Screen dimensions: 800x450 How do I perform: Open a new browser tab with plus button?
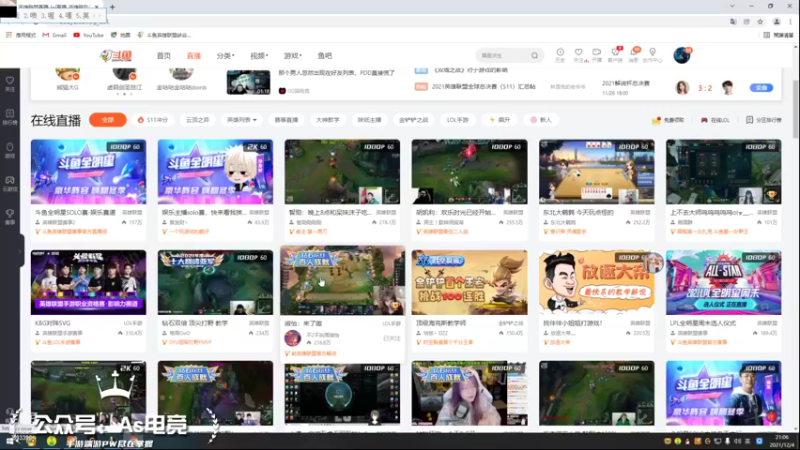point(112,7)
